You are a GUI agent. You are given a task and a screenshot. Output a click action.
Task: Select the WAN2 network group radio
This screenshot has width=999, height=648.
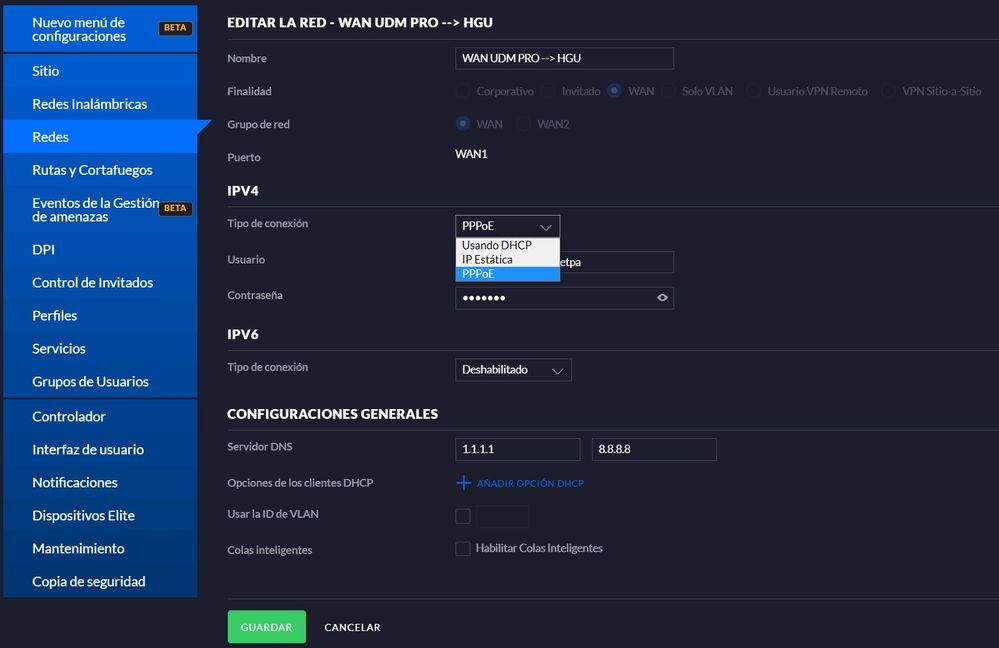click(524, 124)
